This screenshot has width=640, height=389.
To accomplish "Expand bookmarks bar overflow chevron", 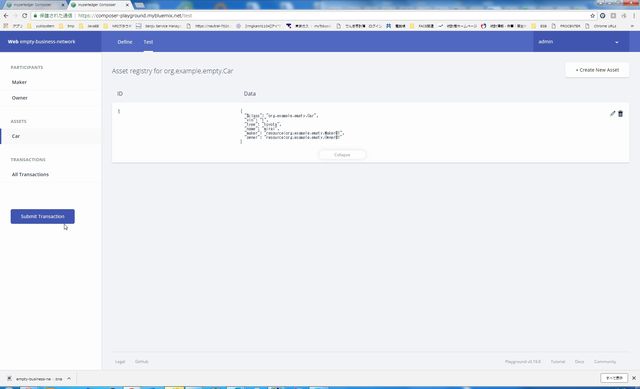I will click(x=632, y=26).
